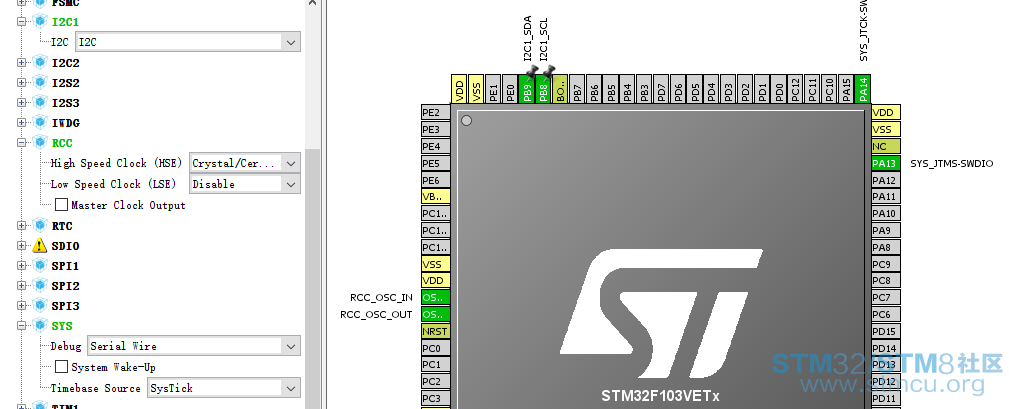Expand the RTC tree node

click(x=21, y=226)
